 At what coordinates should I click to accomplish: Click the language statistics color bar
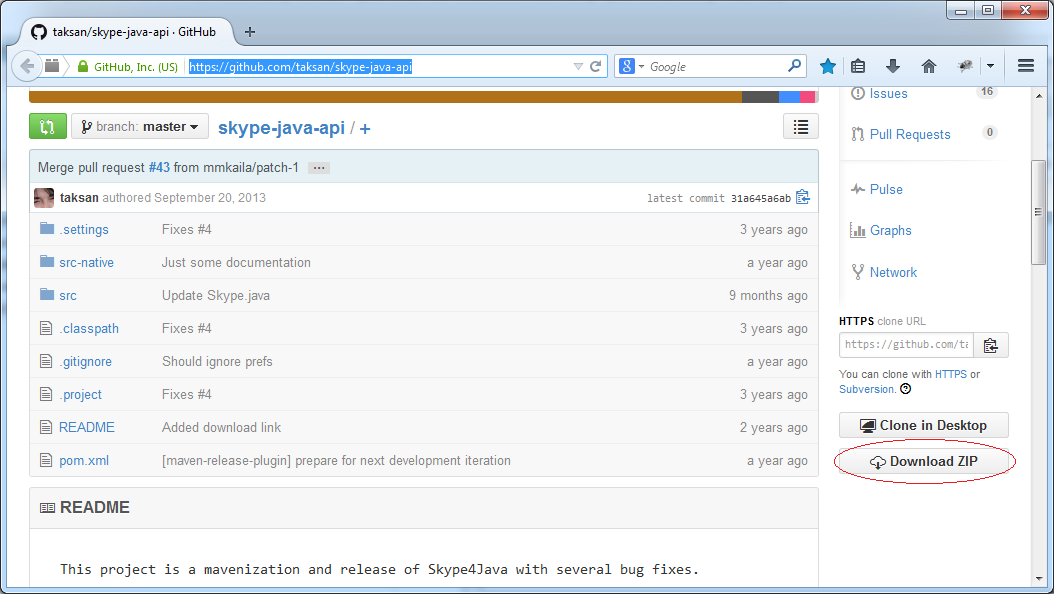(x=423, y=97)
